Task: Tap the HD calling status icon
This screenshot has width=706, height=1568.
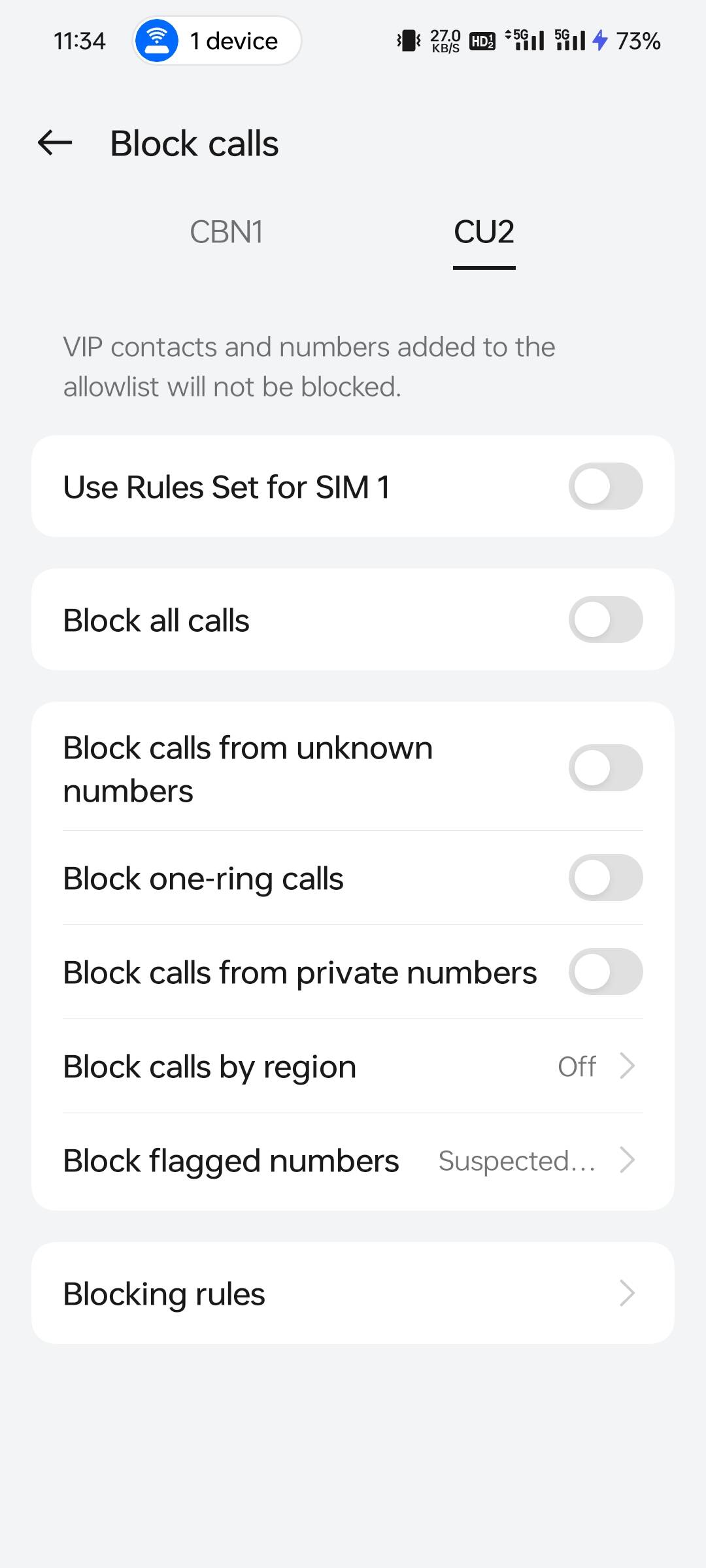Action: tap(482, 41)
